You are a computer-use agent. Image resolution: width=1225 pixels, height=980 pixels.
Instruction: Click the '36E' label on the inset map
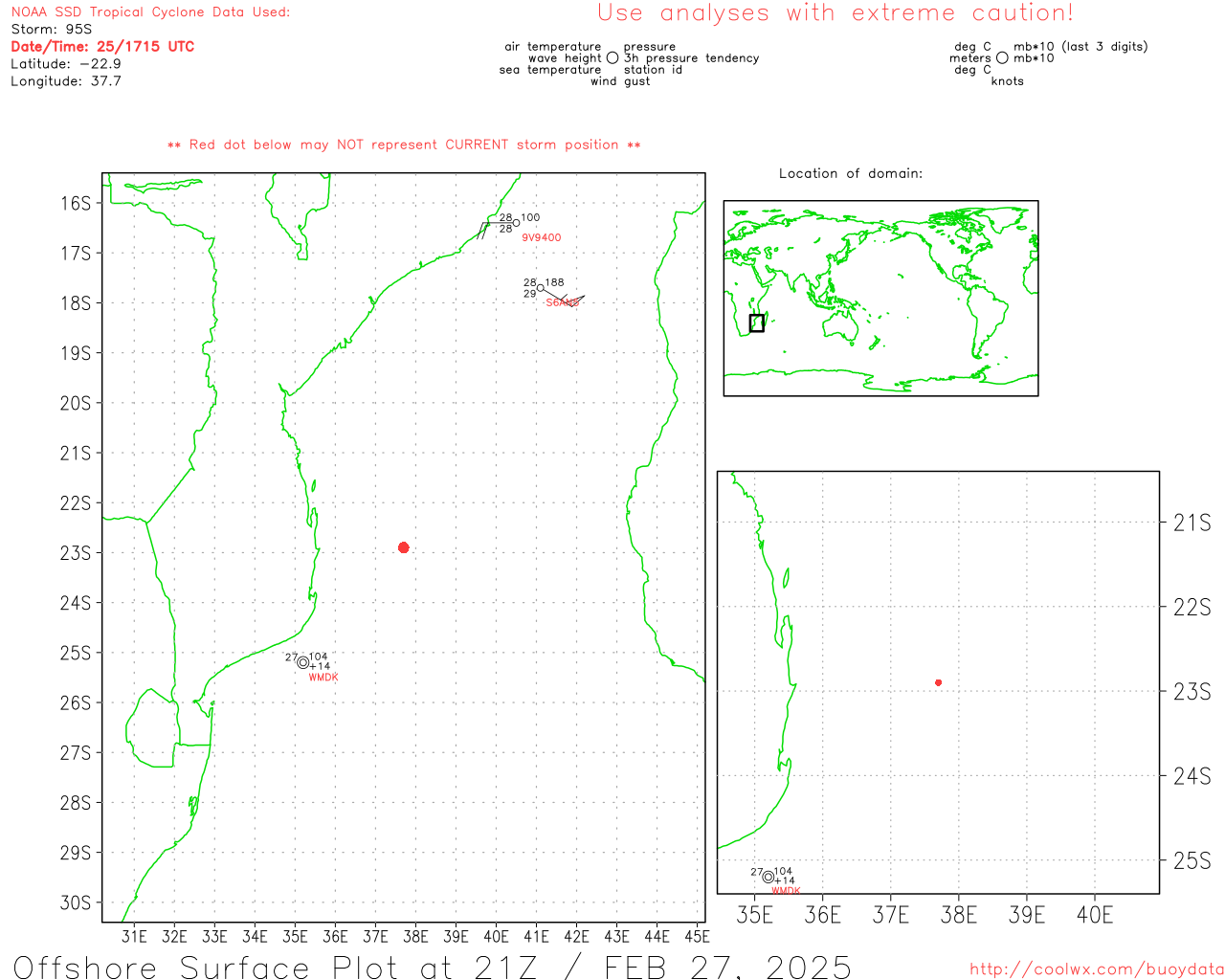point(823,915)
